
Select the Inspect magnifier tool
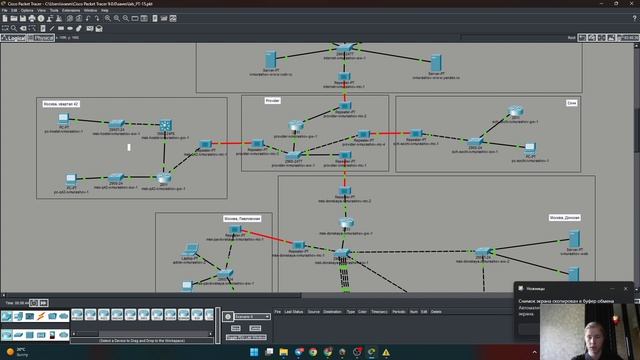click(14, 29)
